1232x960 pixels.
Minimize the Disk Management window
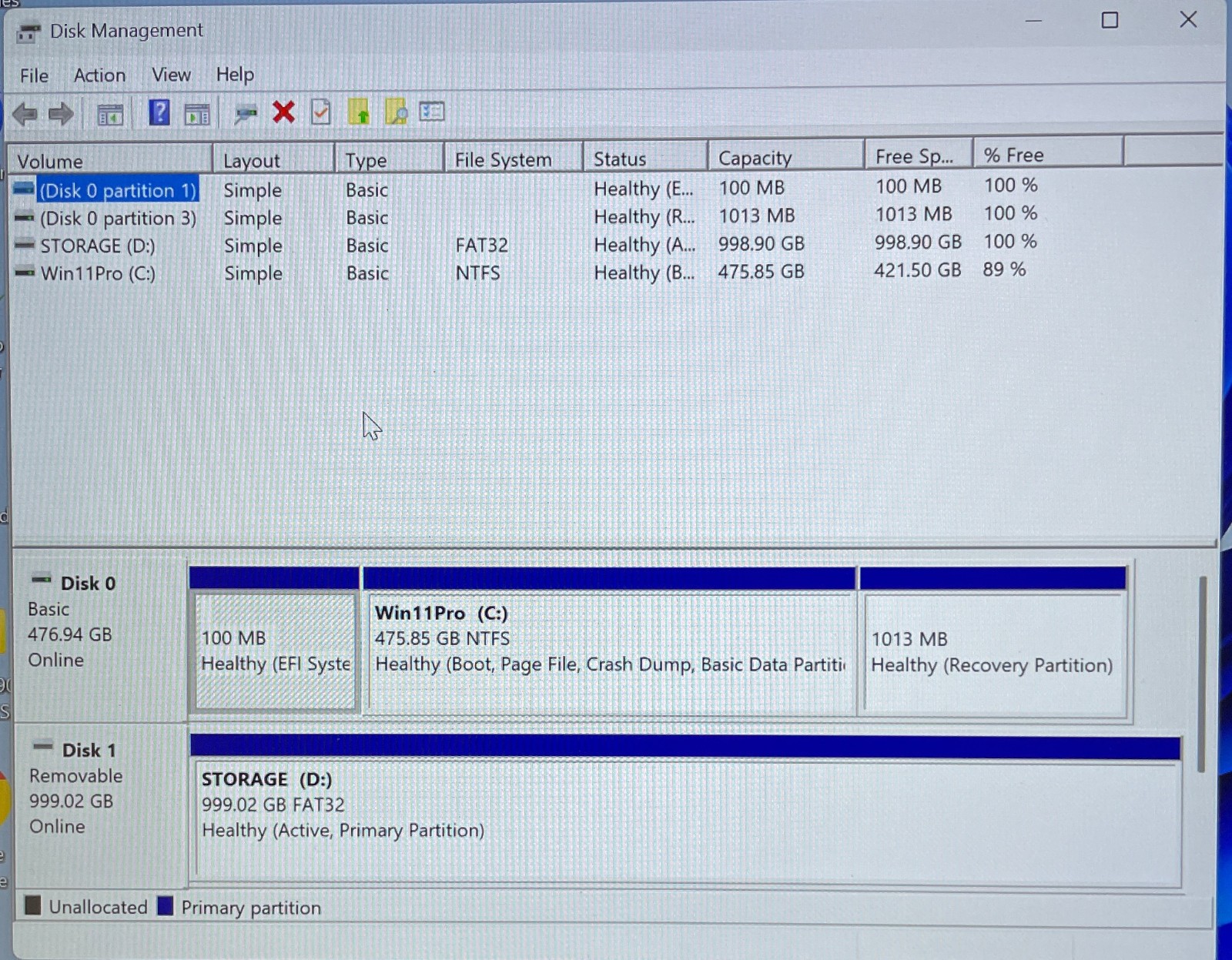(1034, 21)
